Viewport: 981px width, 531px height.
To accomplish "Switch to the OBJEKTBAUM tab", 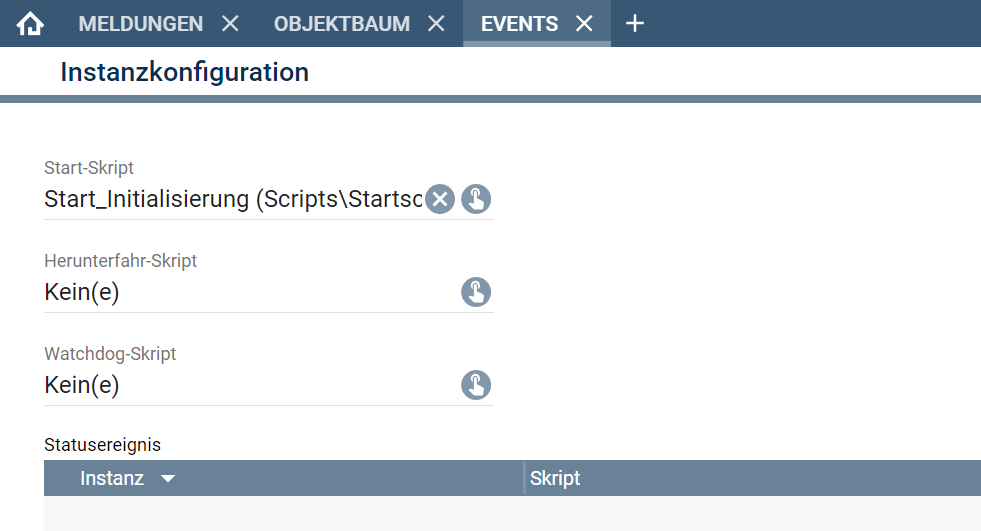I will pyautogui.click(x=342, y=24).
